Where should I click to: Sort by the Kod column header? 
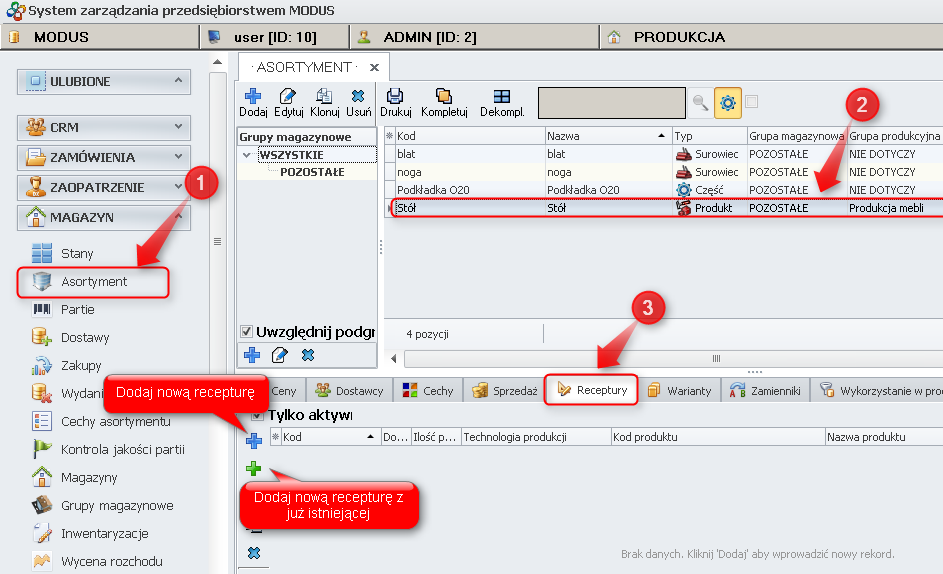pos(470,136)
